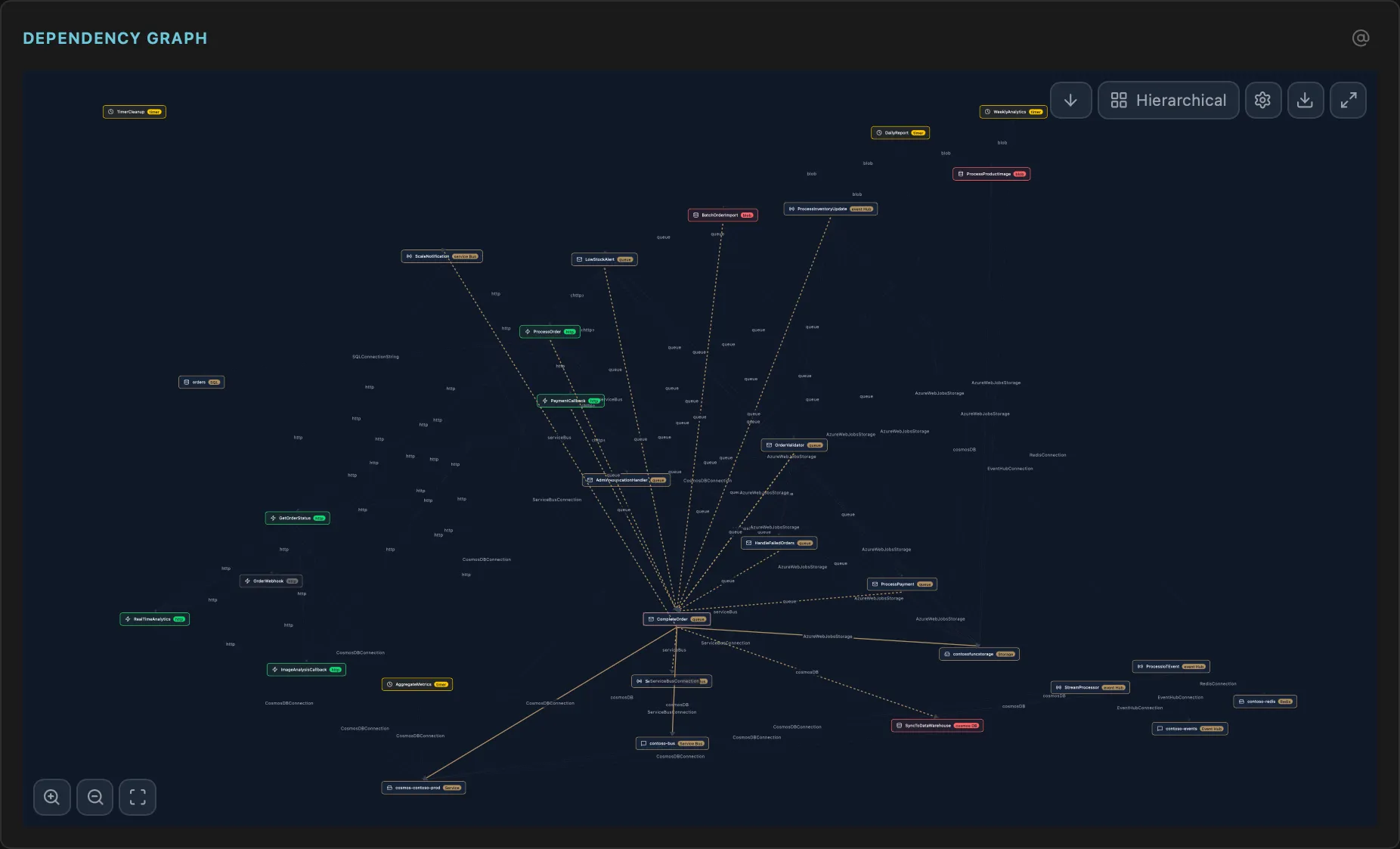This screenshot has width=1400, height=849.
Task: Select the StreamProcessor event hub node
Action: coord(1089,687)
